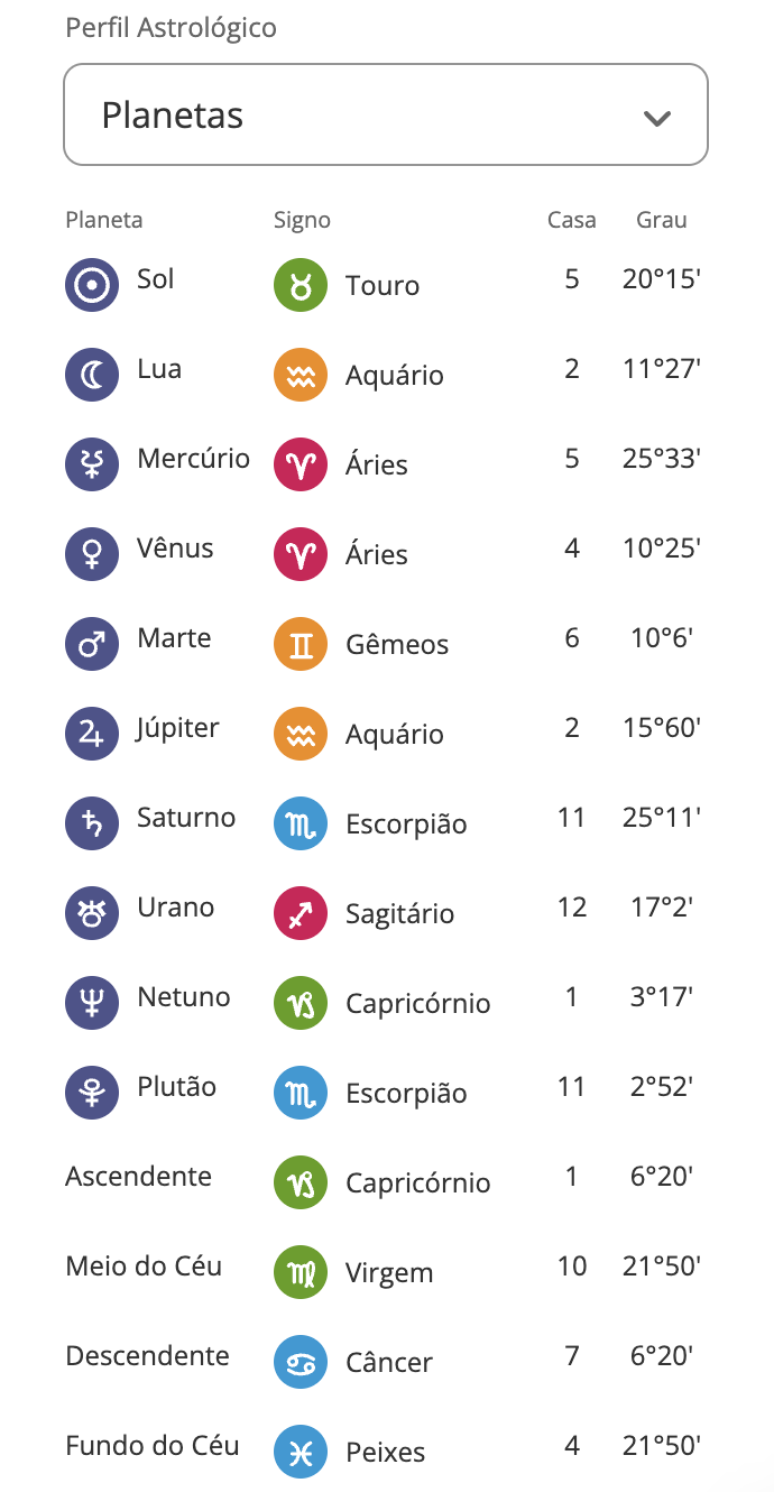This screenshot has height=1492, width=774.
Task: Click the chevron arrow in Planetas box
Action: [656, 118]
